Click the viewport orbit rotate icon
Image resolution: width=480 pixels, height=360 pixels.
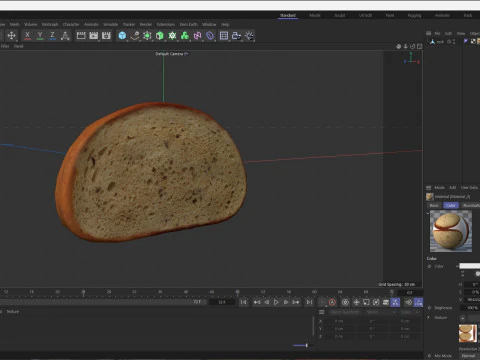[x=413, y=46]
